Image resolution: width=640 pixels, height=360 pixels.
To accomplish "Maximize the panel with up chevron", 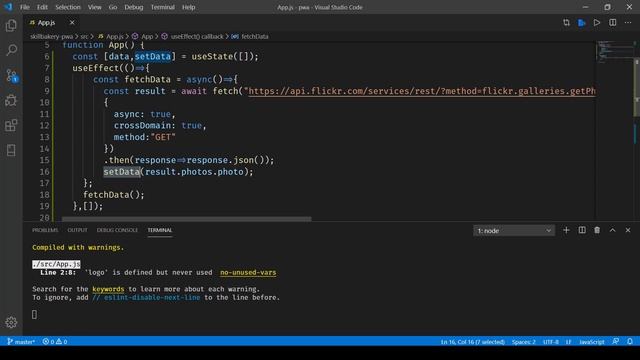I will pyautogui.click(x=613, y=230).
